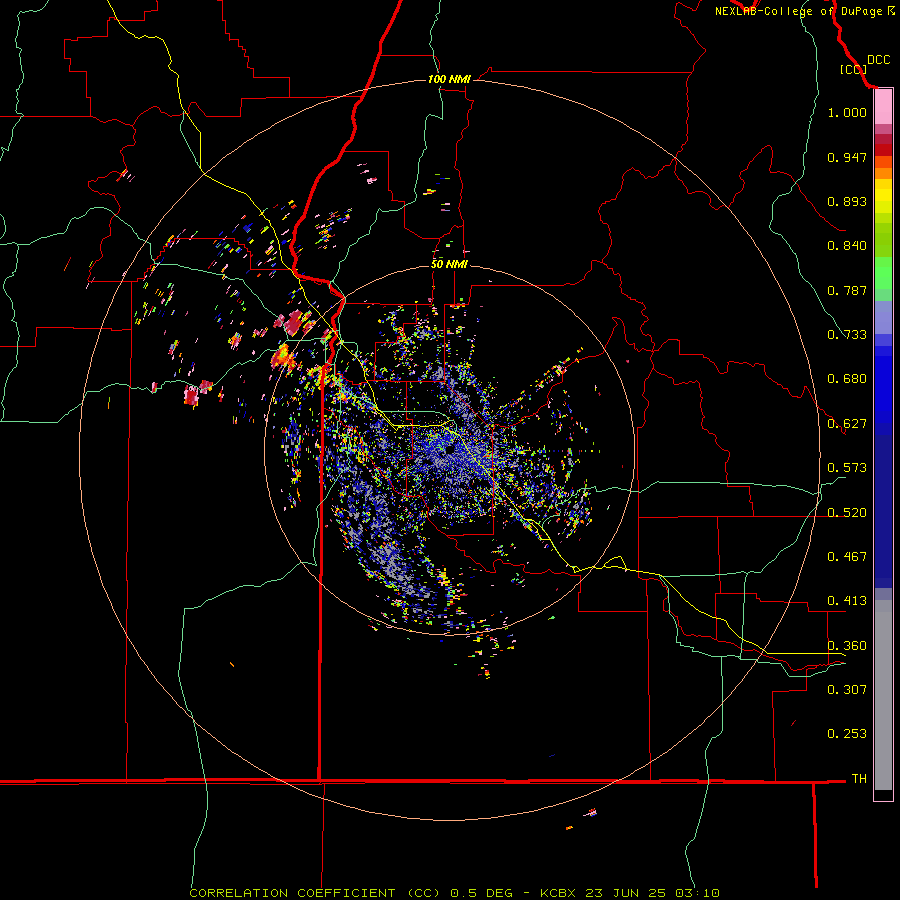Click the 50 NMI range ring label
The height and width of the screenshot is (900, 900).
[449, 264]
